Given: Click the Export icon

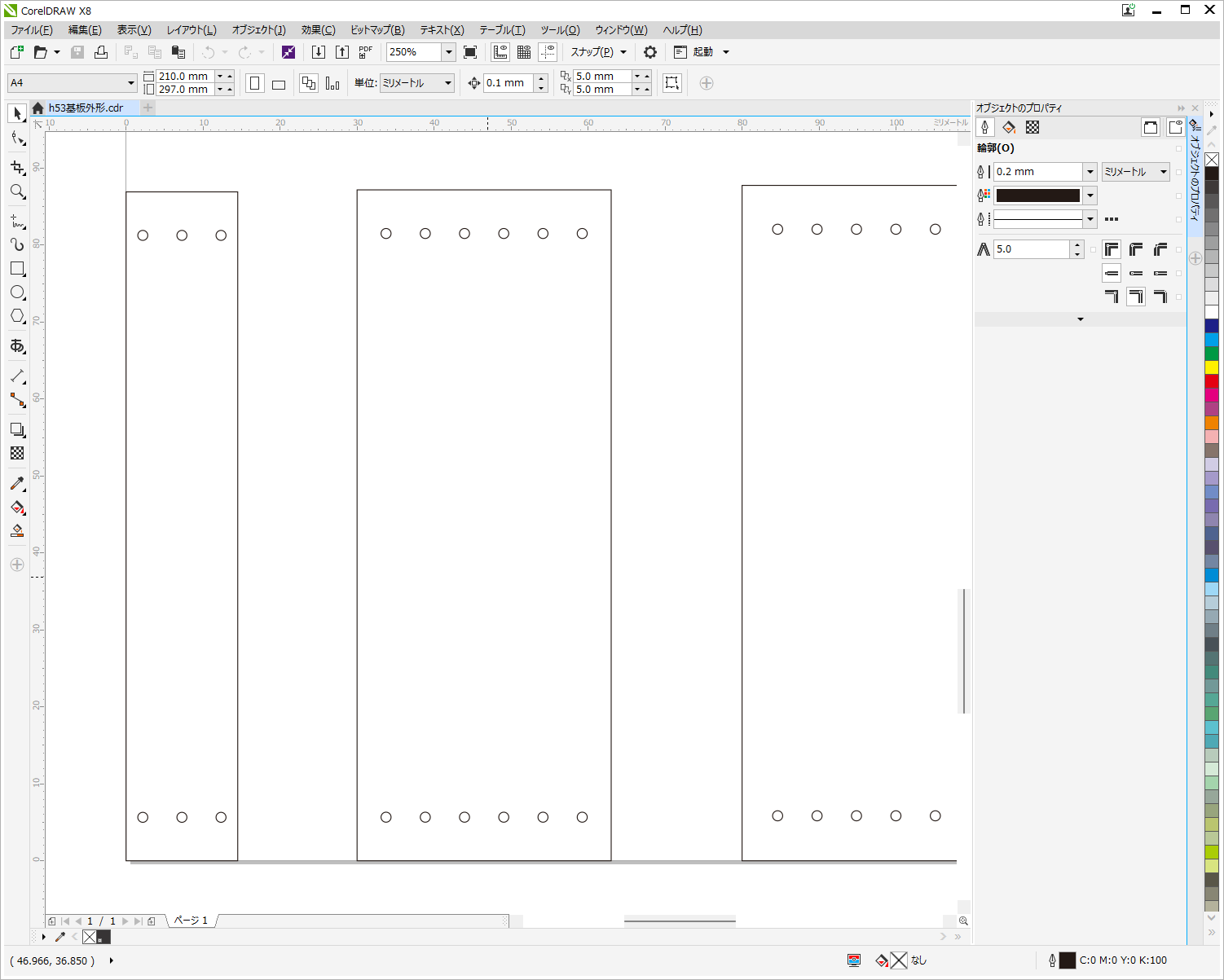Looking at the screenshot, I should click(x=342, y=52).
